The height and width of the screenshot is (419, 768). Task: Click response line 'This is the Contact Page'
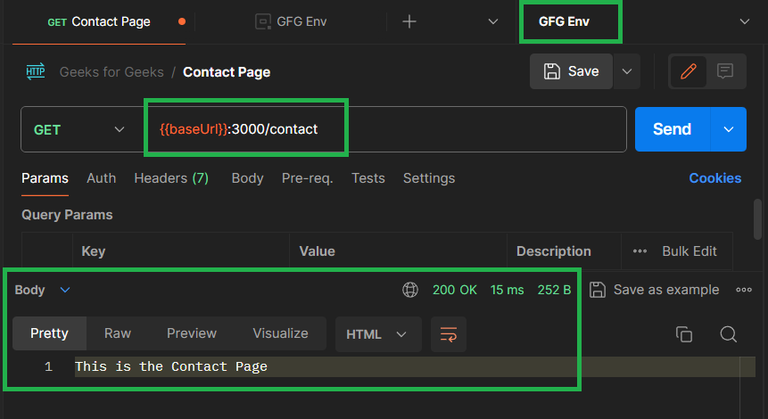pyautogui.click(x=171, y=367)
